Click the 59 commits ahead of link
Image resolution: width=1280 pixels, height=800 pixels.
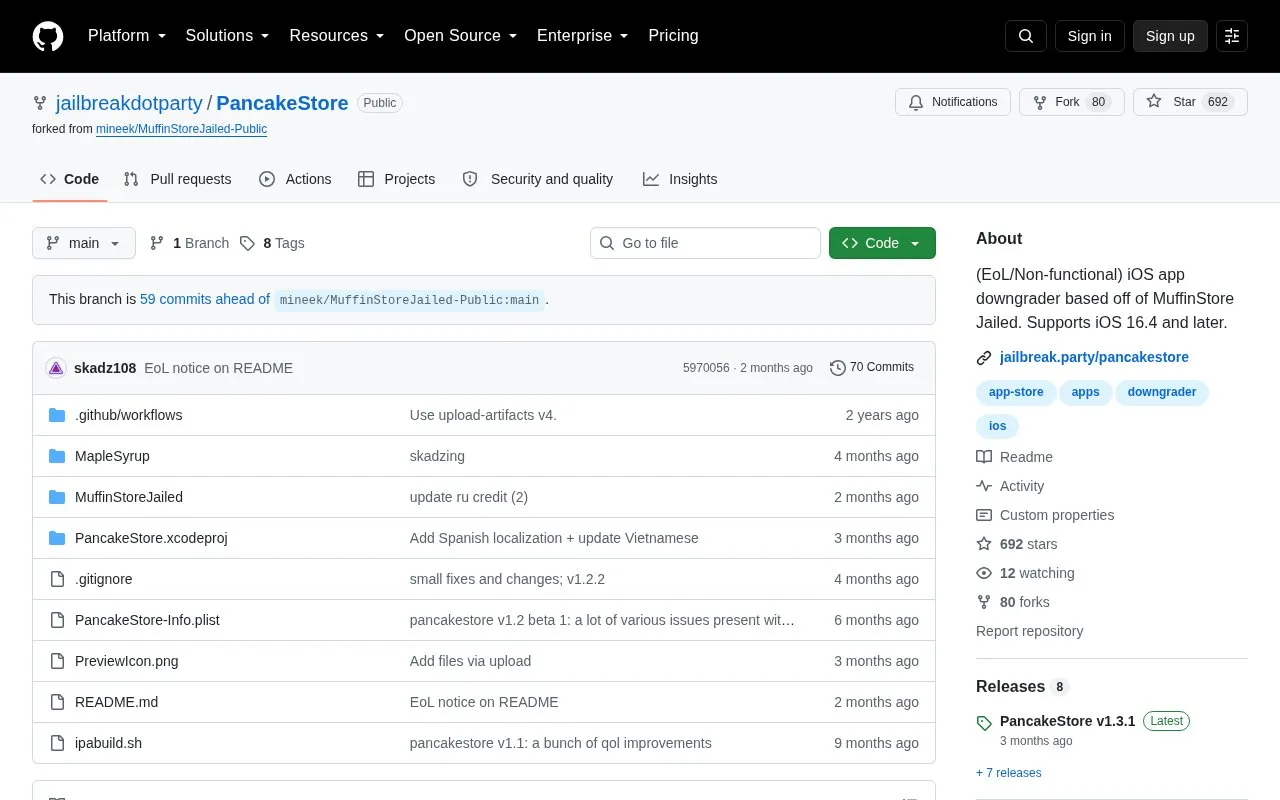pos(205,299)
